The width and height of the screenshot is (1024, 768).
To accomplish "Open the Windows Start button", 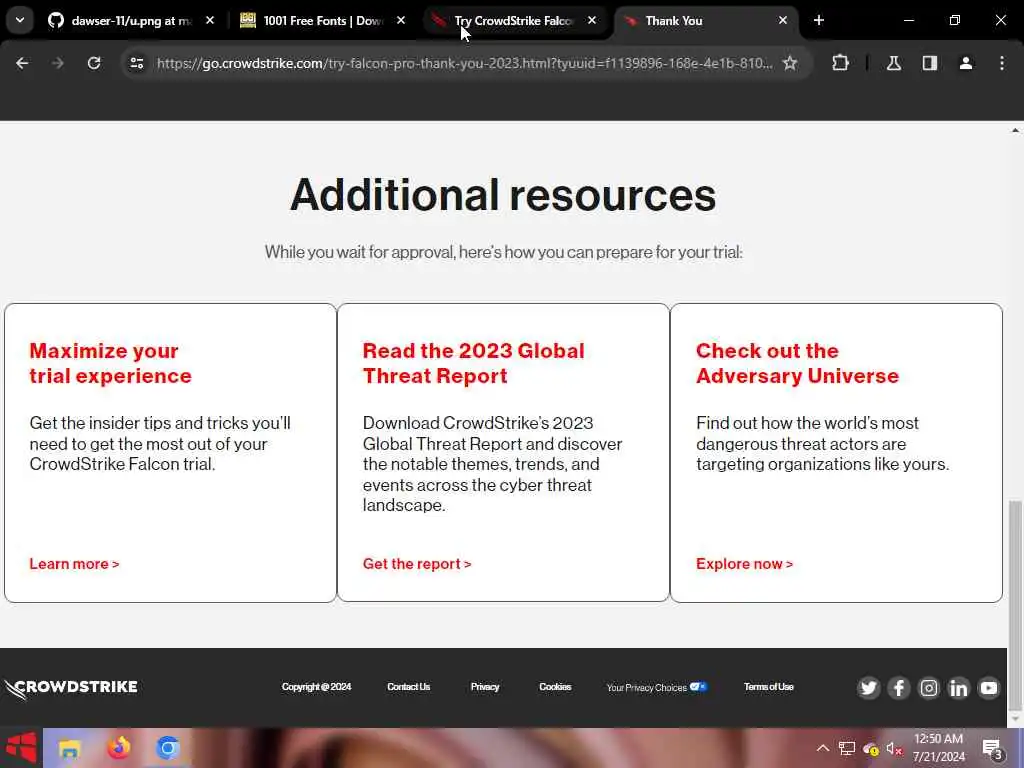I will [21, 748].
